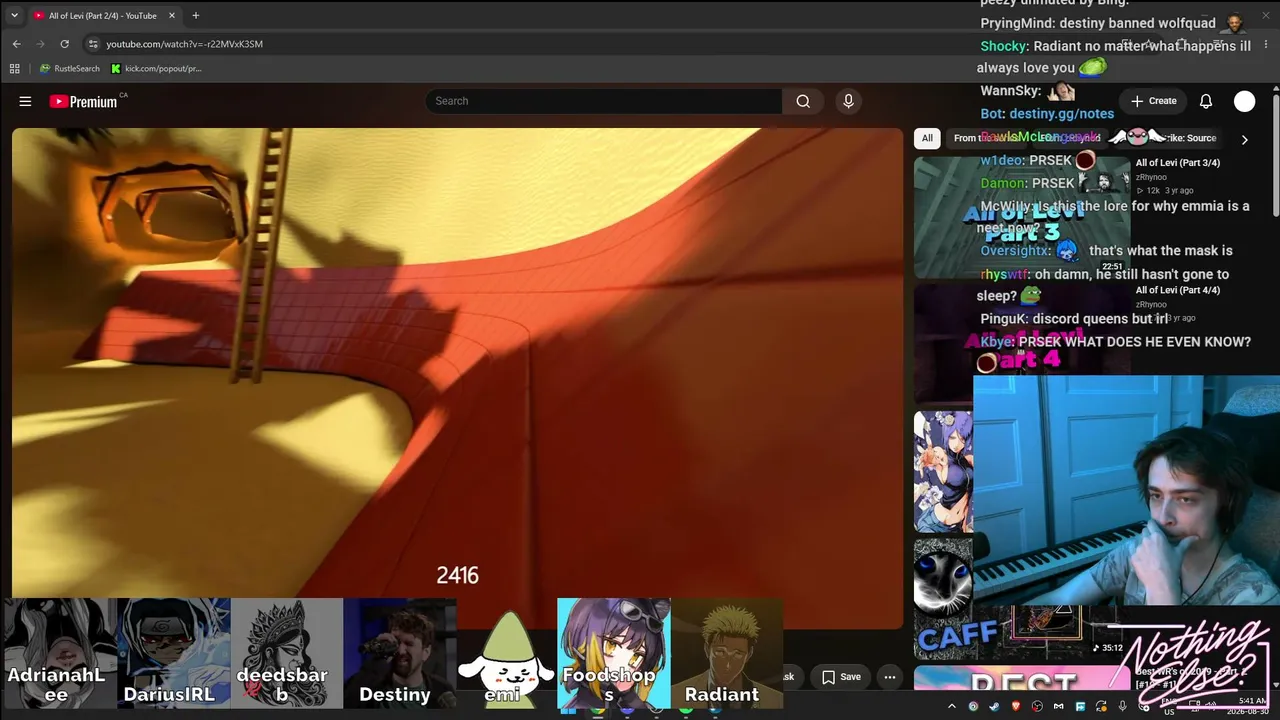Screen dimensions: 1280x720
Task: Go to YouTube Premium home logo
Action: [x=84, y=101]
